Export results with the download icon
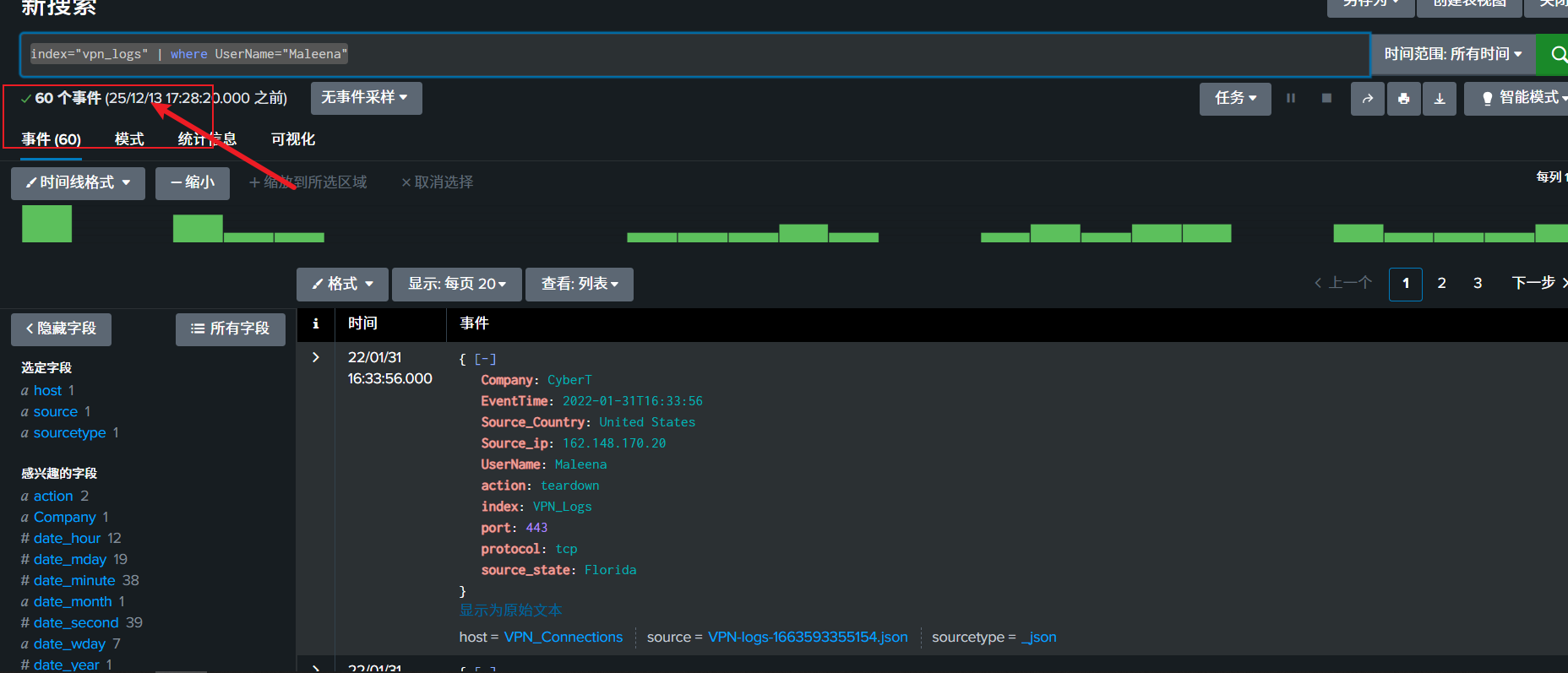 pos(1440,99)
